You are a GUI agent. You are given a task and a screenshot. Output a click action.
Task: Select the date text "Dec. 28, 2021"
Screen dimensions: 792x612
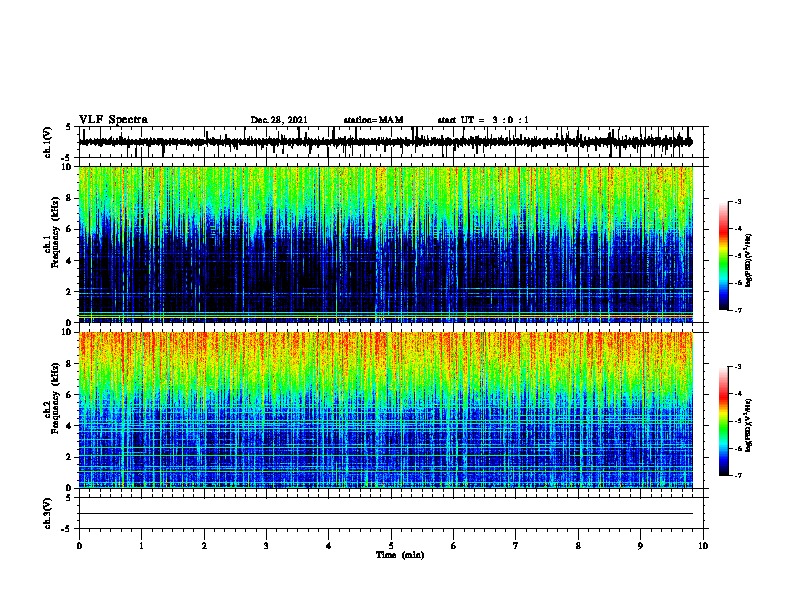(279, 120)
